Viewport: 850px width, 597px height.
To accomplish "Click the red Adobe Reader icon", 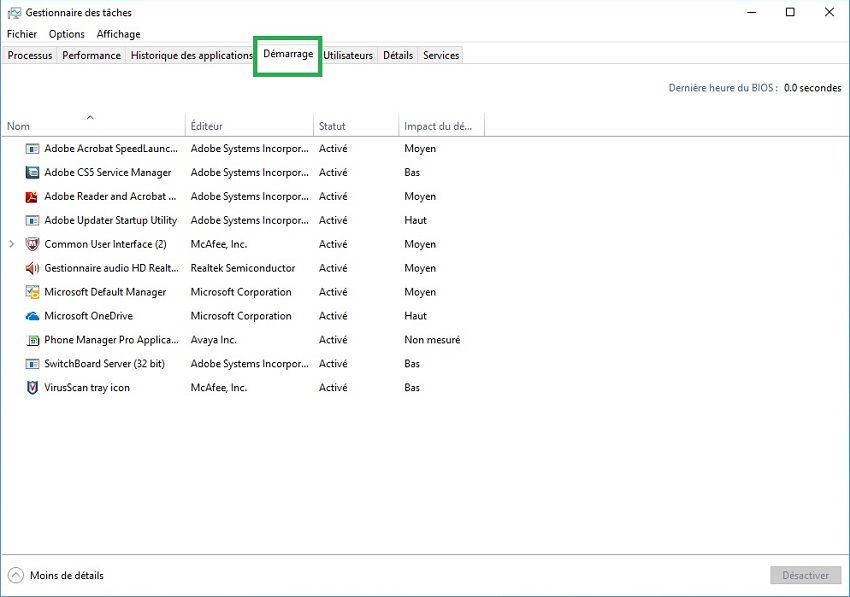I will (32, 197).
